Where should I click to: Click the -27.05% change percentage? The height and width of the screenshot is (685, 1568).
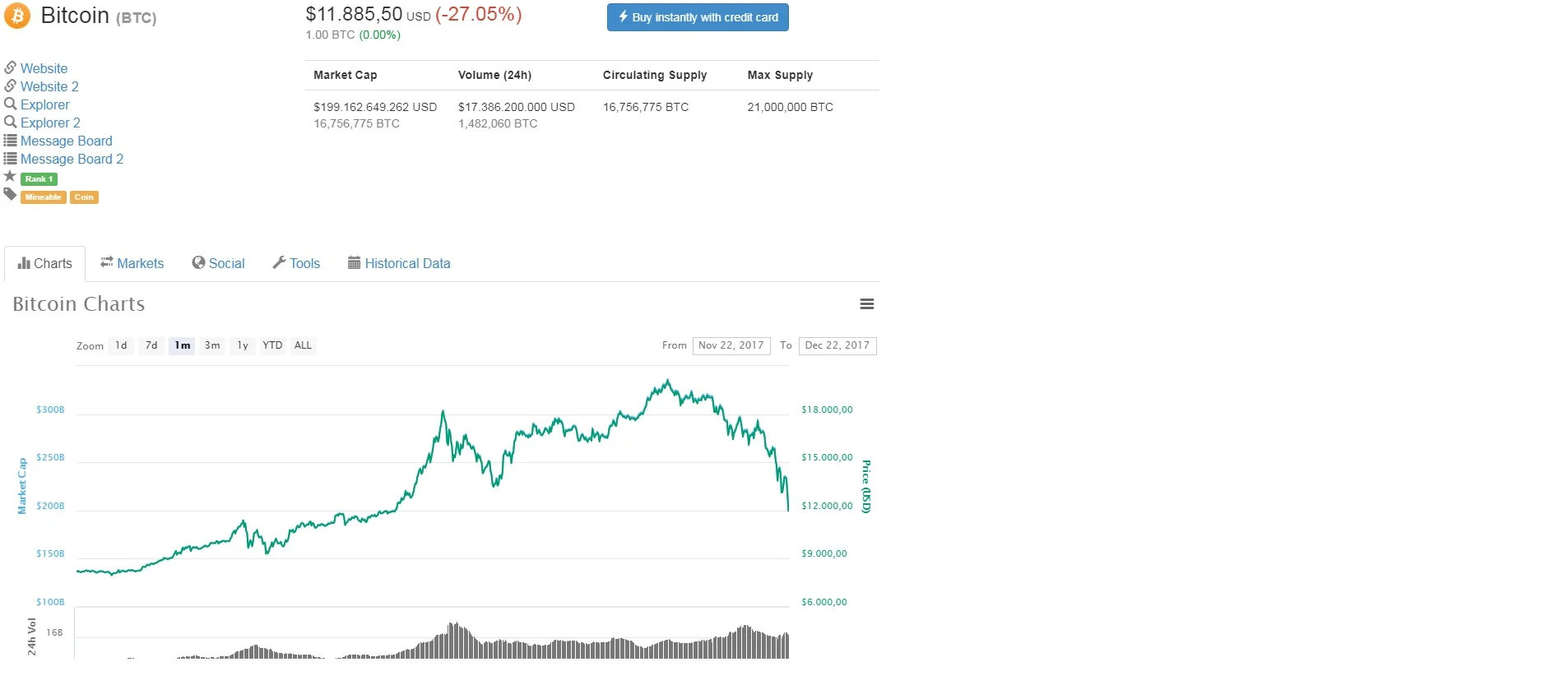pos(478,14)
